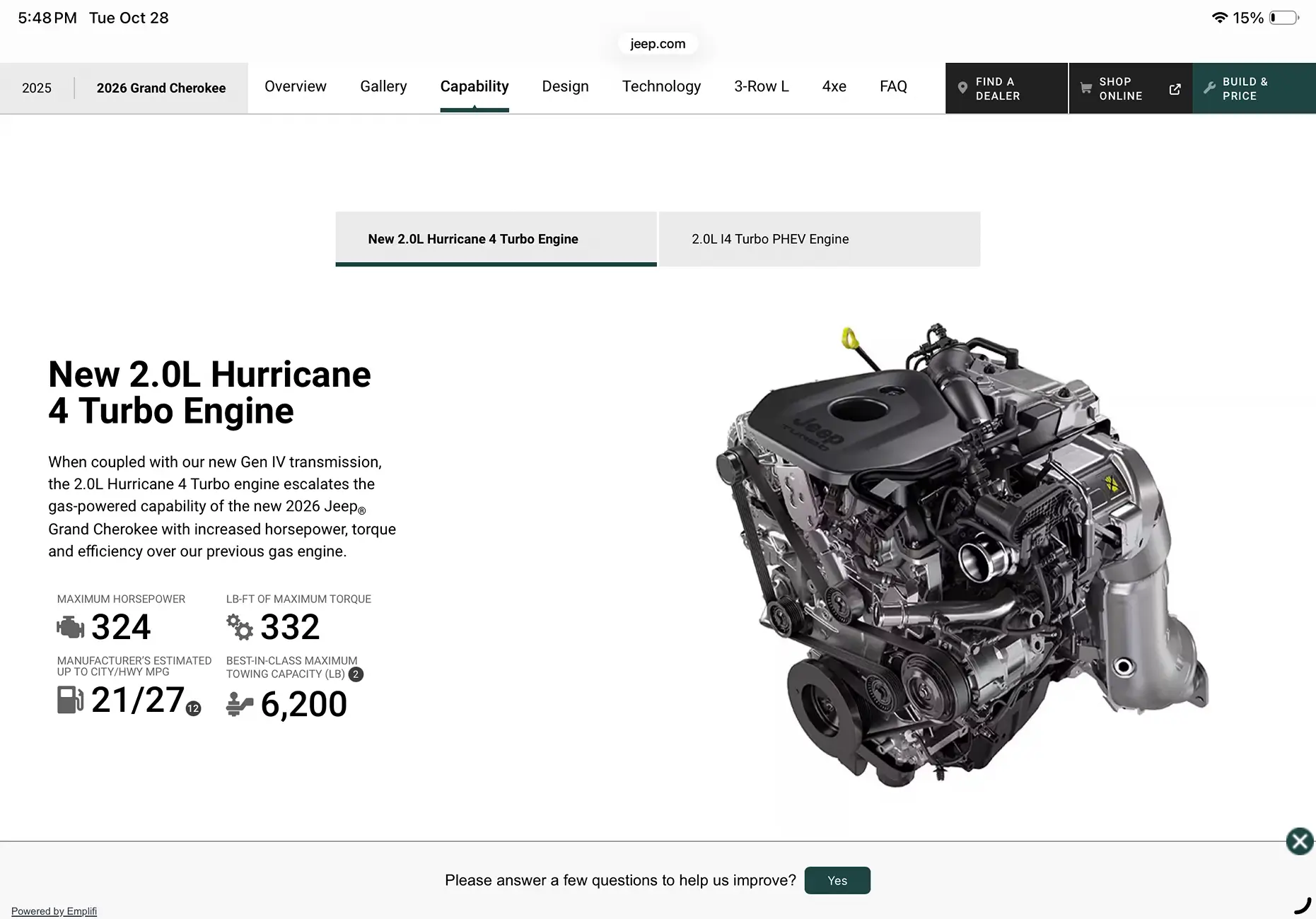This screenshot has height=919, width=1316.
Task: Close the survey banner with the X button
Action: (x=1300, y=841)
